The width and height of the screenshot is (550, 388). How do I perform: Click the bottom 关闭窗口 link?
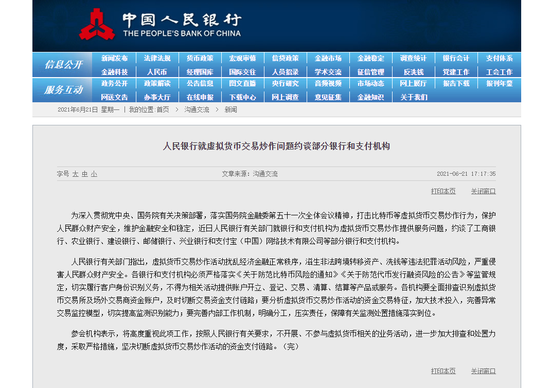tap(483, 371)
